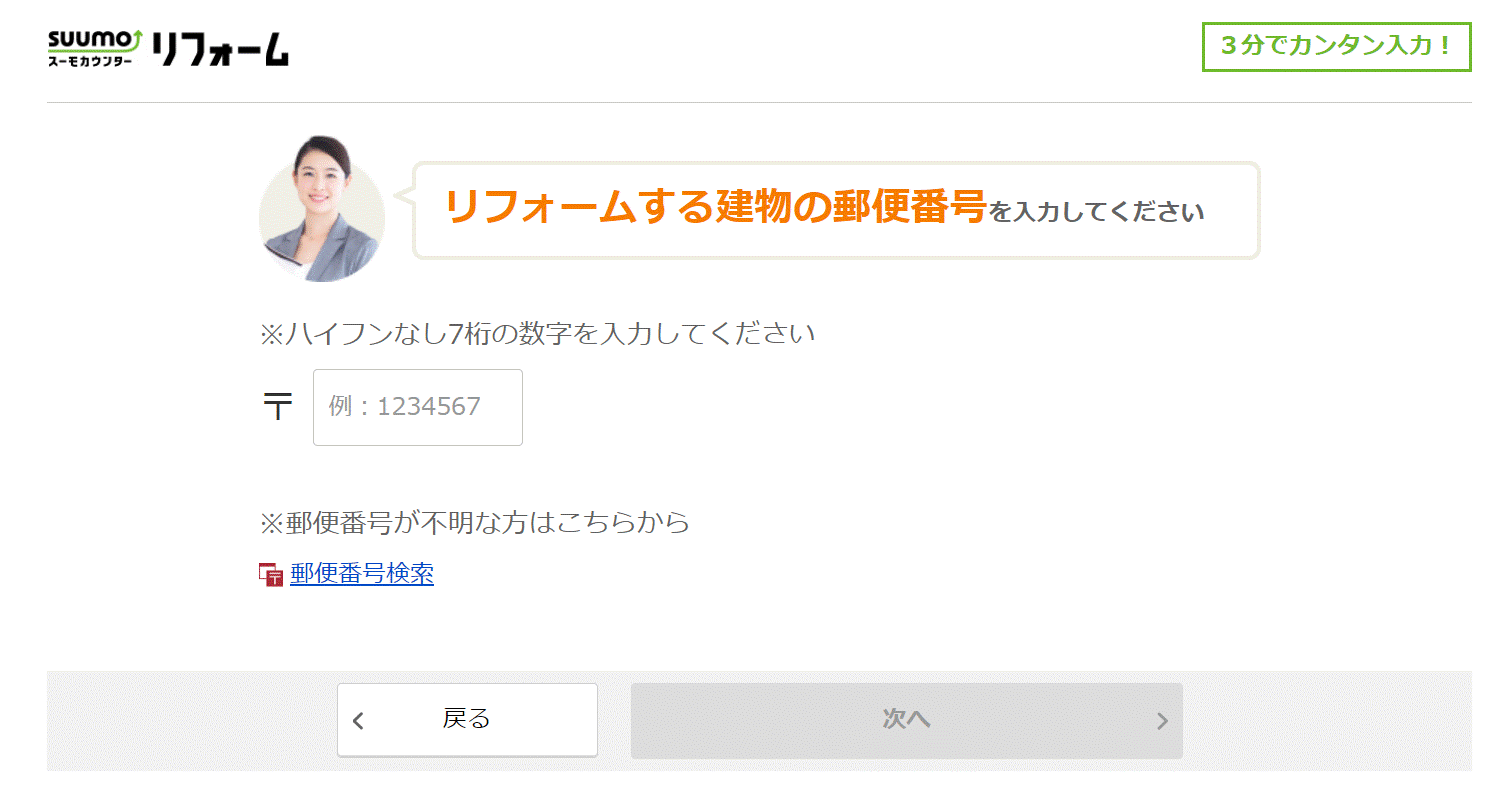1507x799 pixels.
Task: Click the green arrow on the SUUMO logo
Action: click(x=137, y=40)
